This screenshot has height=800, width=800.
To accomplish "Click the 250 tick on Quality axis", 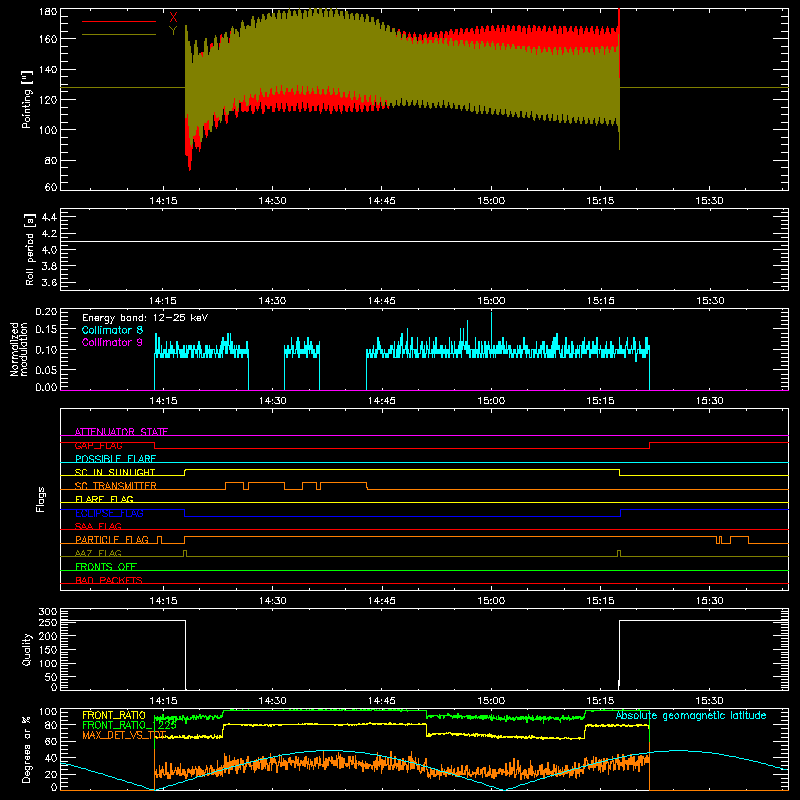I will (x=47, y=622).
